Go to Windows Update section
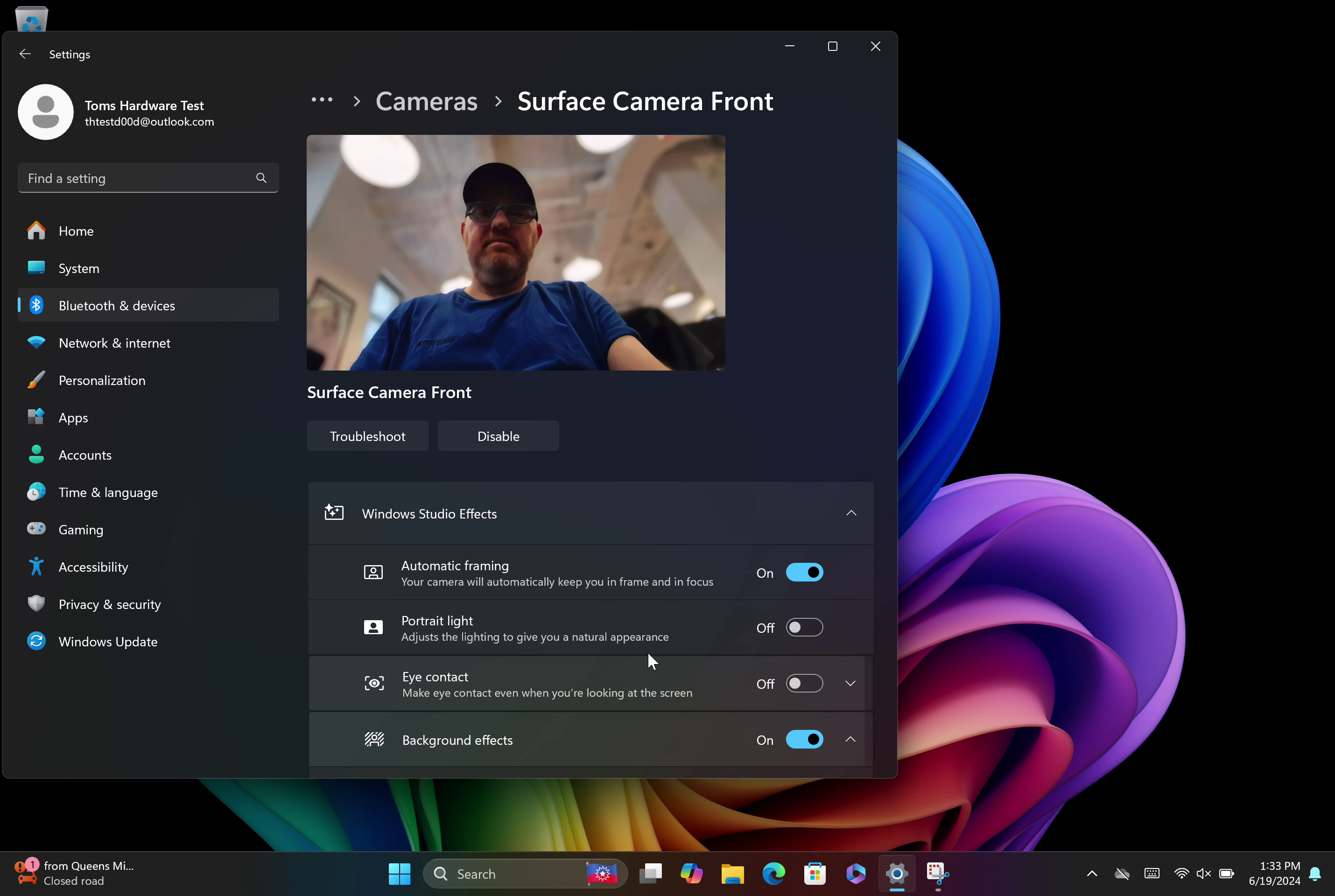 107,641
